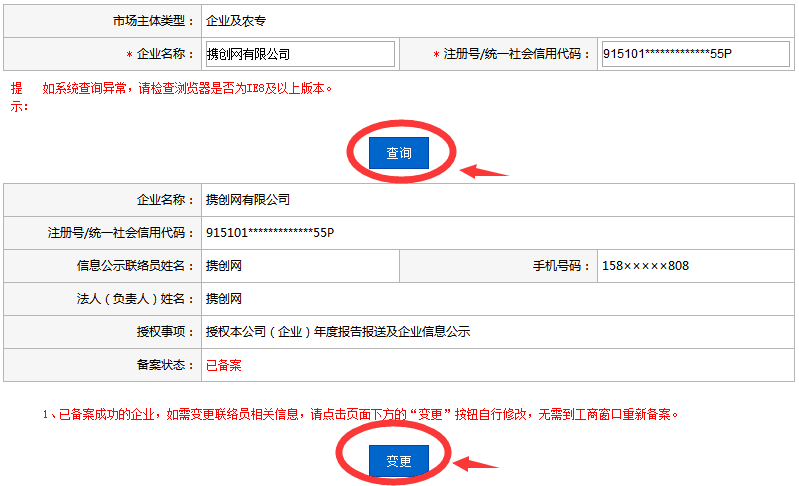
Task: Click the 注册号/统一社会信用代码 input box
Action: (x=682, y=54)
